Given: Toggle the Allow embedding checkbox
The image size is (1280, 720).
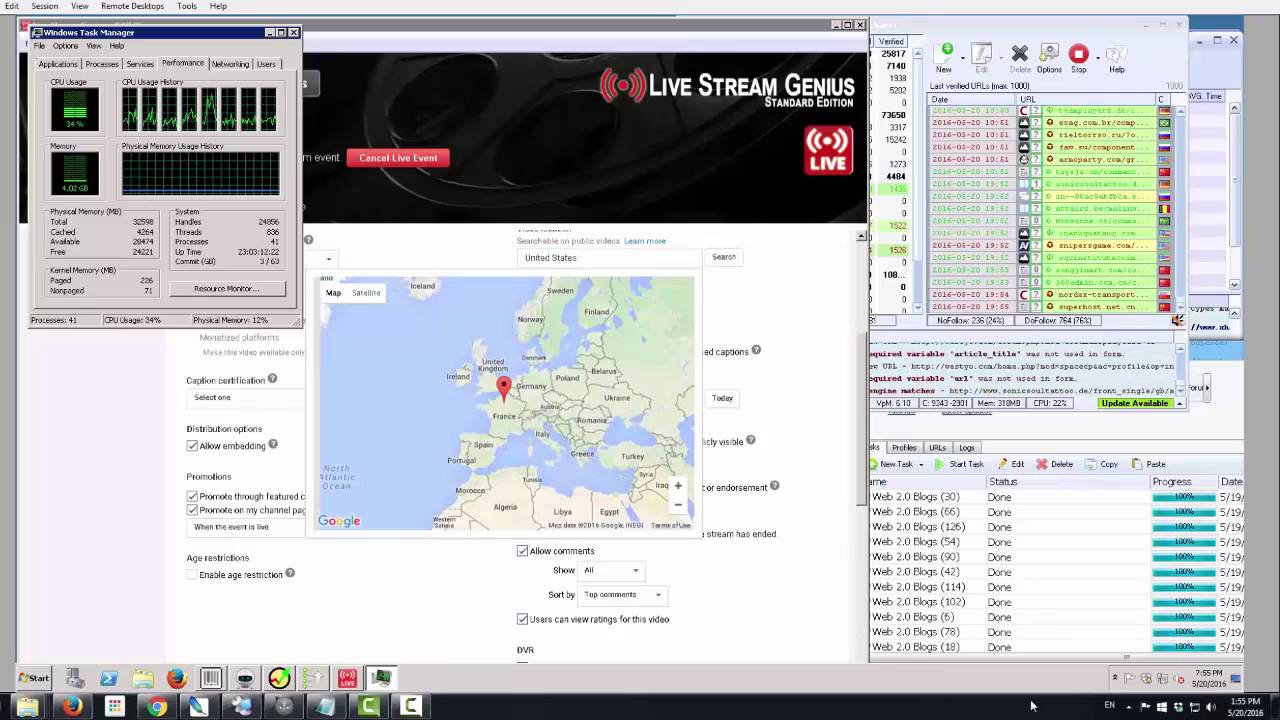Looking at the screenshot, I should [x=192, y=446].
